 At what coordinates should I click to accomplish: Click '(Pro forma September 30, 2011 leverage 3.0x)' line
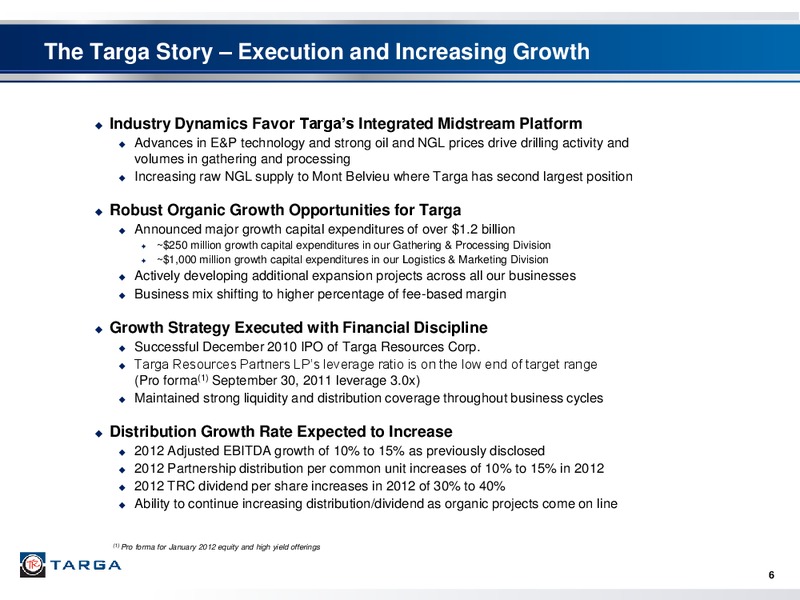pyautogui.click(x=277, y=381)
